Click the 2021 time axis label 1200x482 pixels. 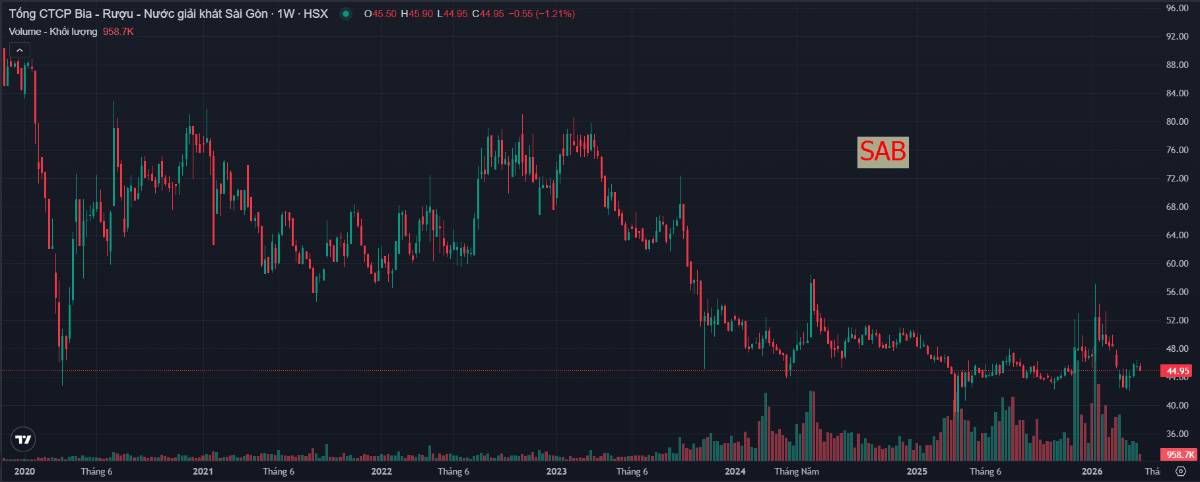click(x=203, y=471)
